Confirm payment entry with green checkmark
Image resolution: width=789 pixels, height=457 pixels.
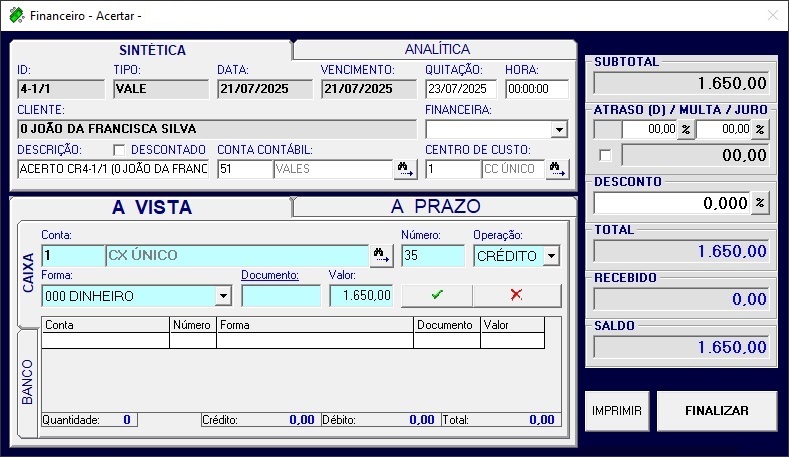coord(437,295)
